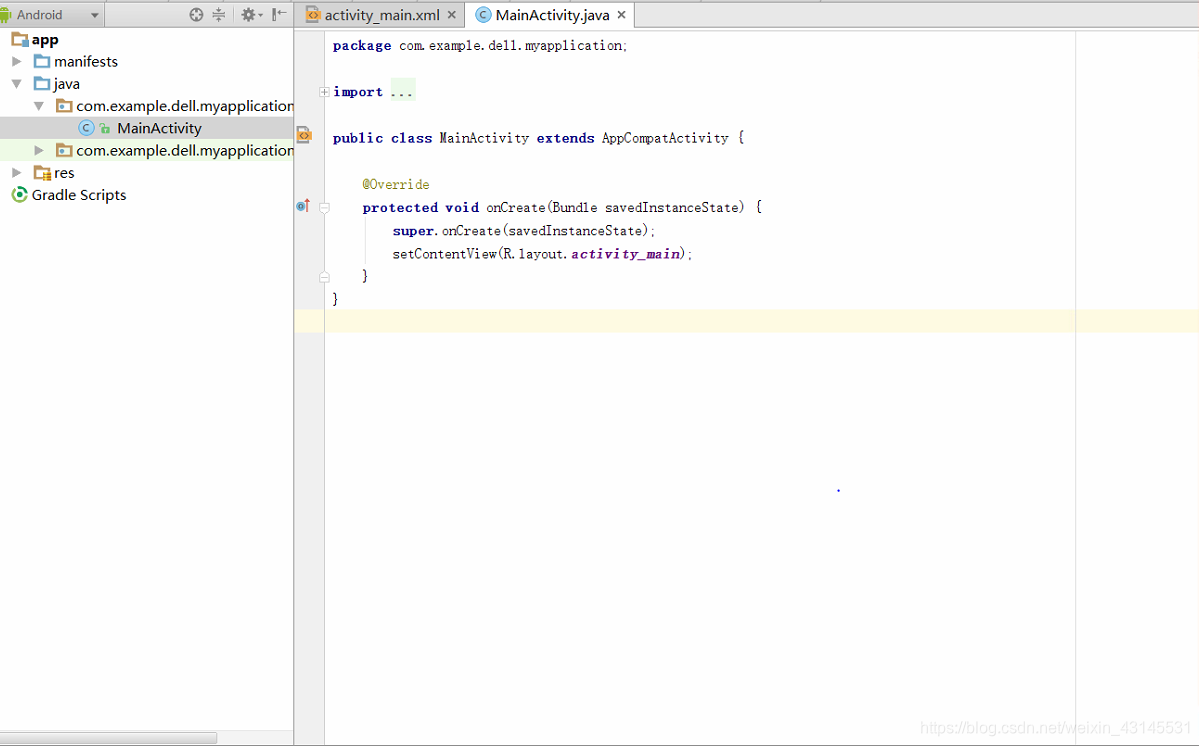Click the scroll-from-source target icon
1199x746 pixels.
tap(196, 15)
